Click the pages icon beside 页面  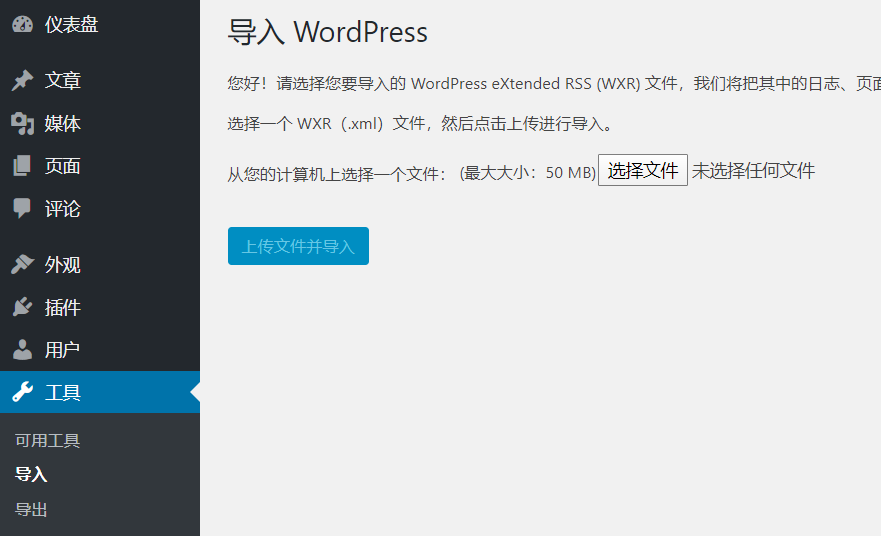click(x=22, y=167)
